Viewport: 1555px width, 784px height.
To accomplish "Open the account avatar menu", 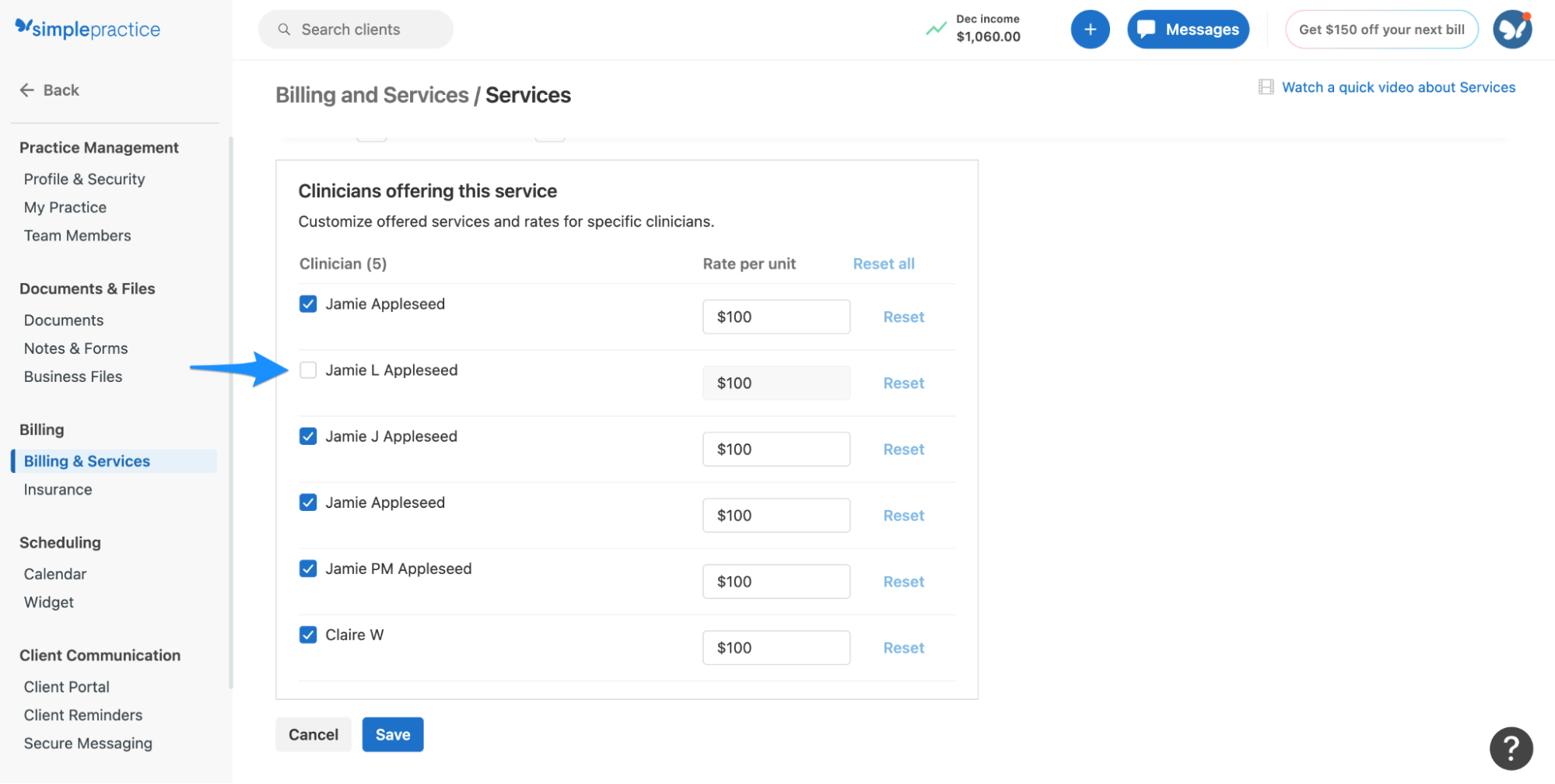I will tap(1512, 30).
